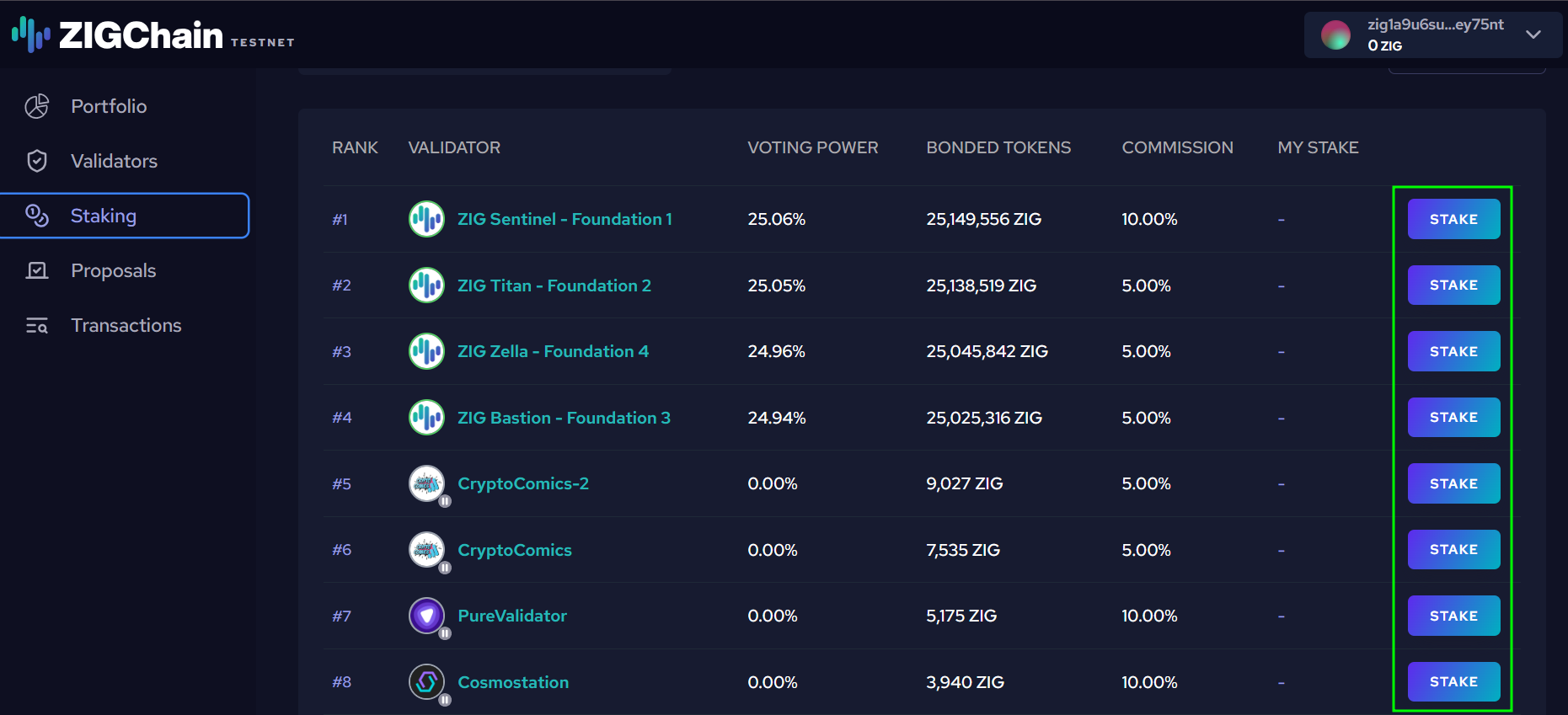
Task: Click the Cosmostation logo icon
Action: pos(426,682)
